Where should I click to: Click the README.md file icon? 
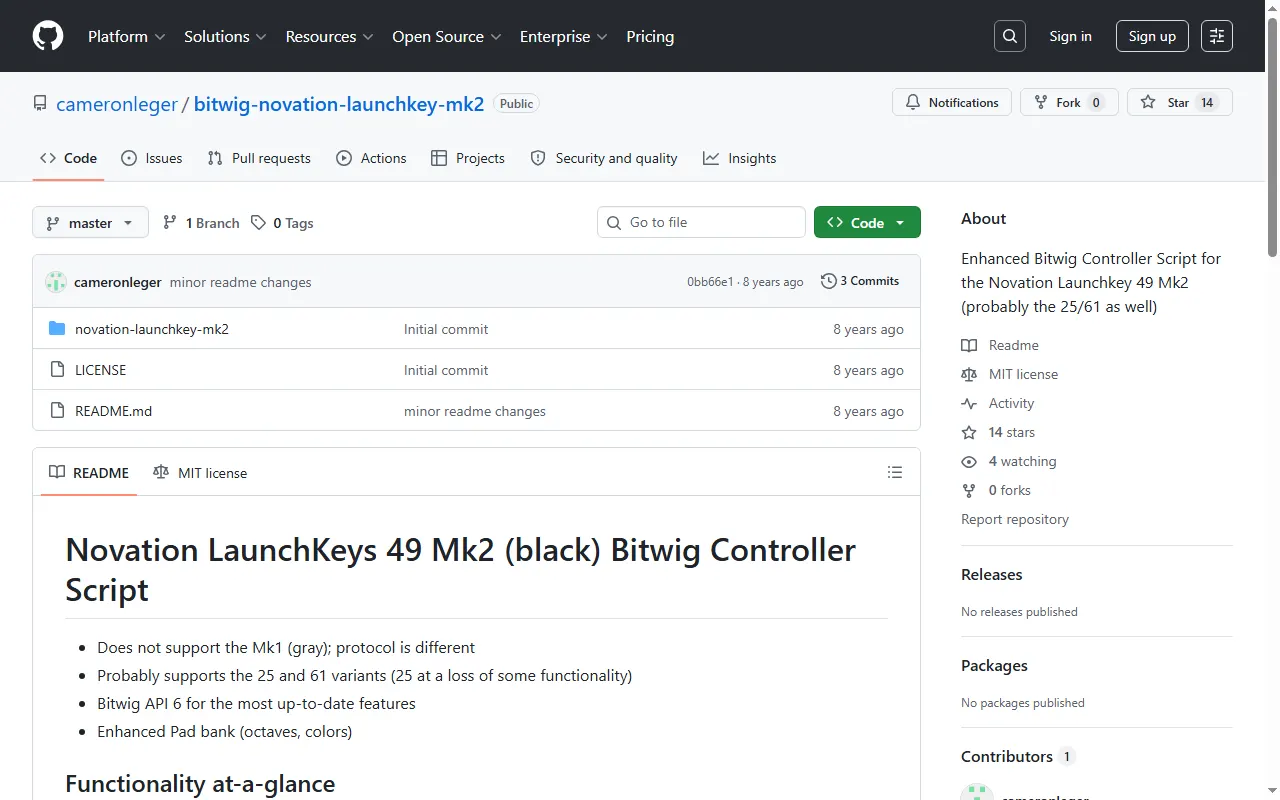pos(57,411)
